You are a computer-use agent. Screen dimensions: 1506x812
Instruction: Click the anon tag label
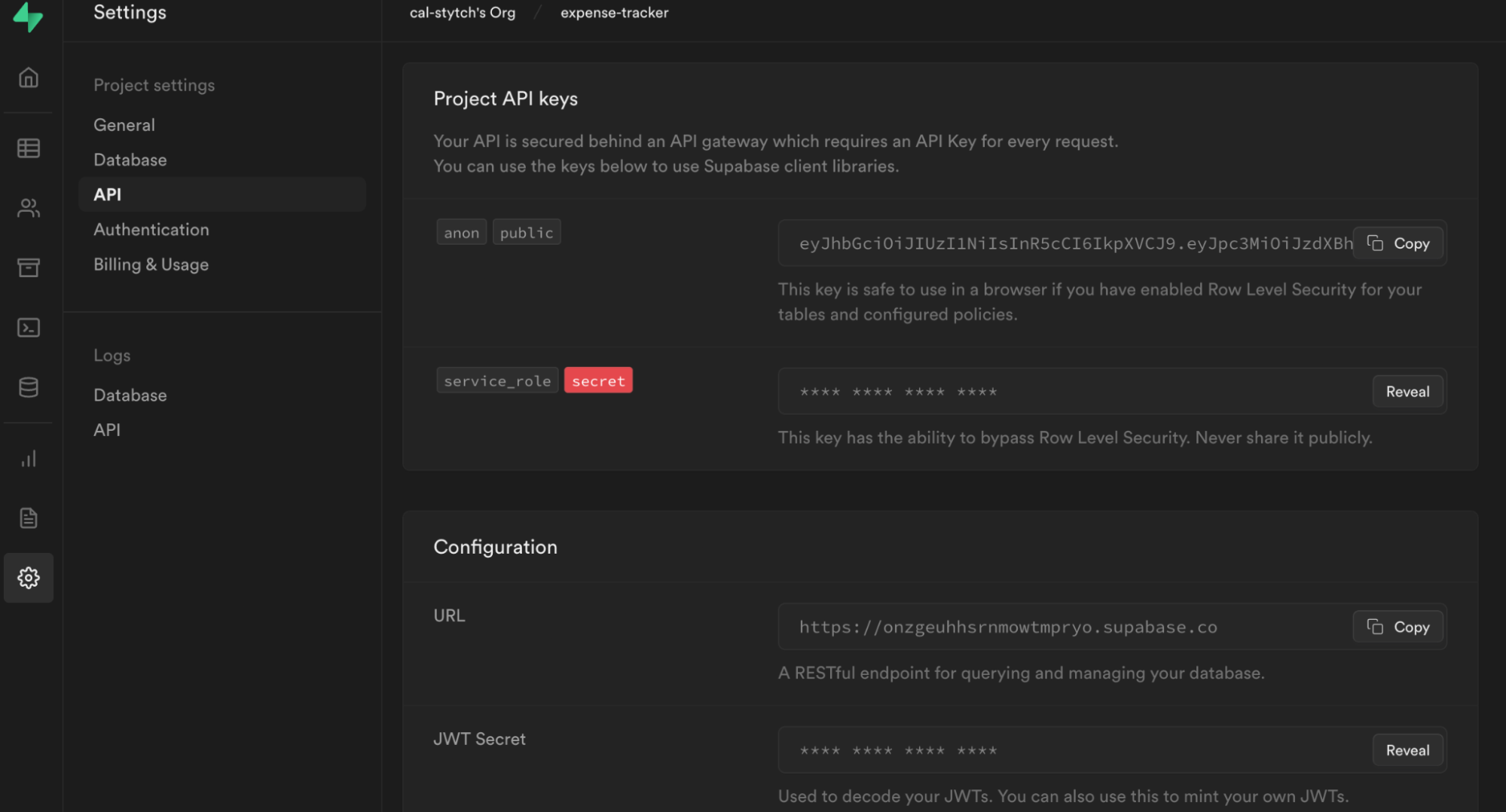pyautogui.click(x=462, y=233)
